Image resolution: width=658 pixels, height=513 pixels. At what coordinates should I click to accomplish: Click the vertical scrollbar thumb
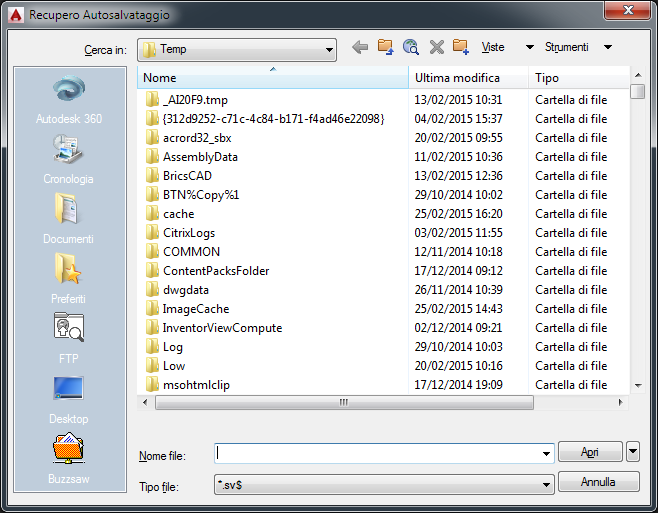[638, 91]
